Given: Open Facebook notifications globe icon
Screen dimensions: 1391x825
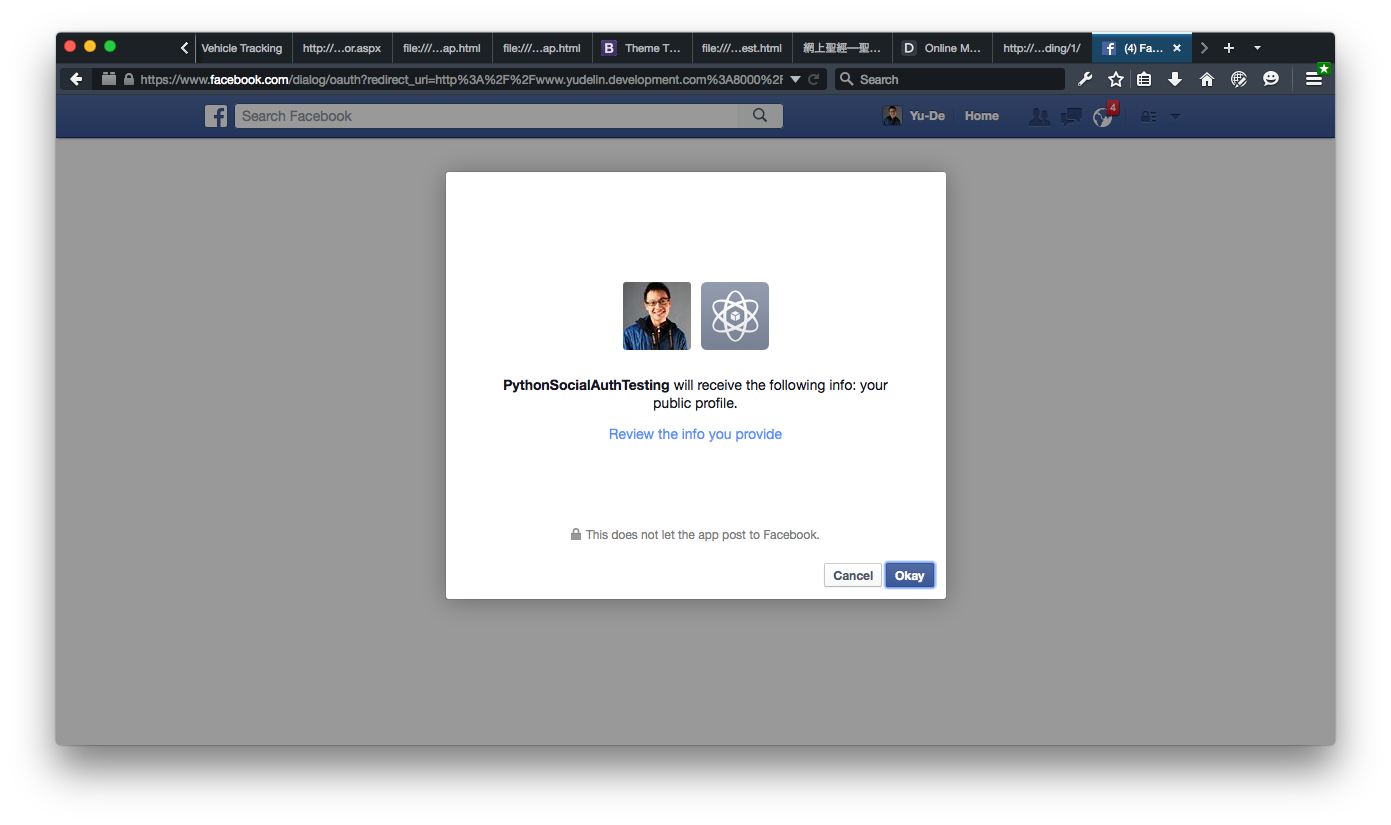Looking at the screenshot, I should (1103, 117).
